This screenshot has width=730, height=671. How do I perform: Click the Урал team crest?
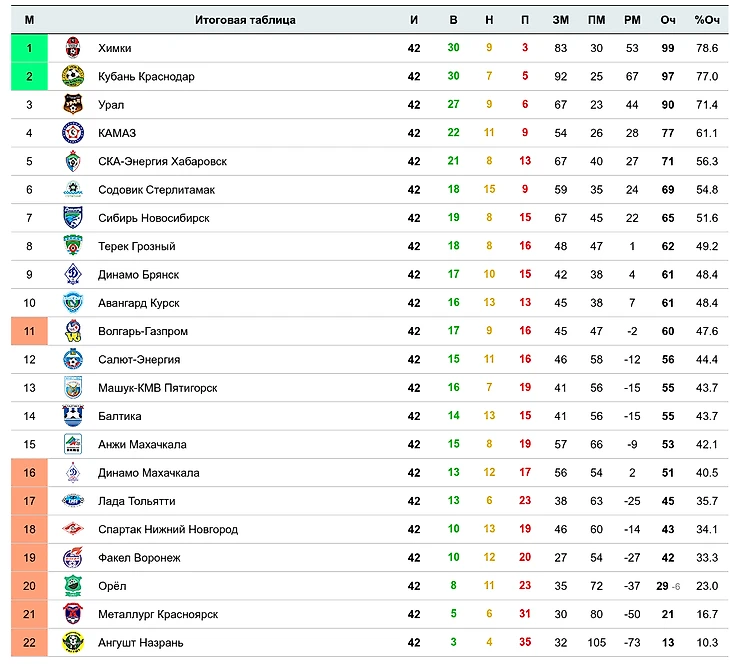click(x=73, y=104)
